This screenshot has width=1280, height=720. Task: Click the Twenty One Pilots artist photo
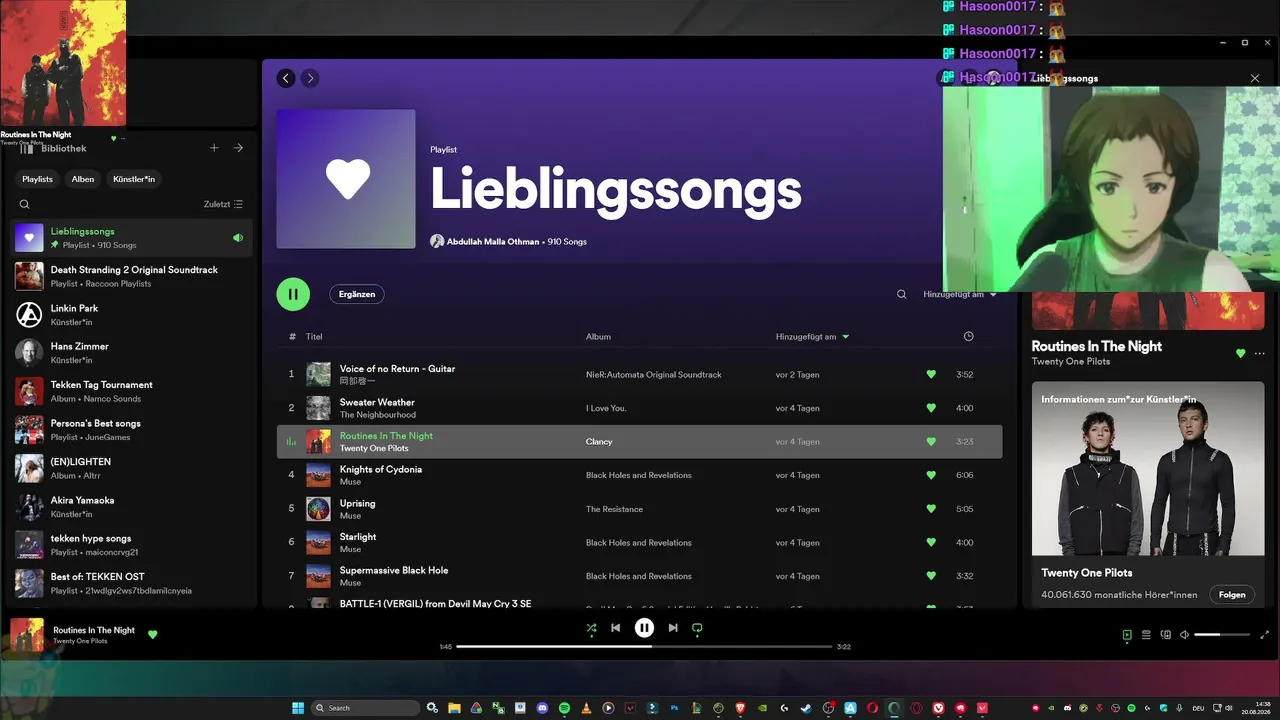click(x=1148, y=468)
